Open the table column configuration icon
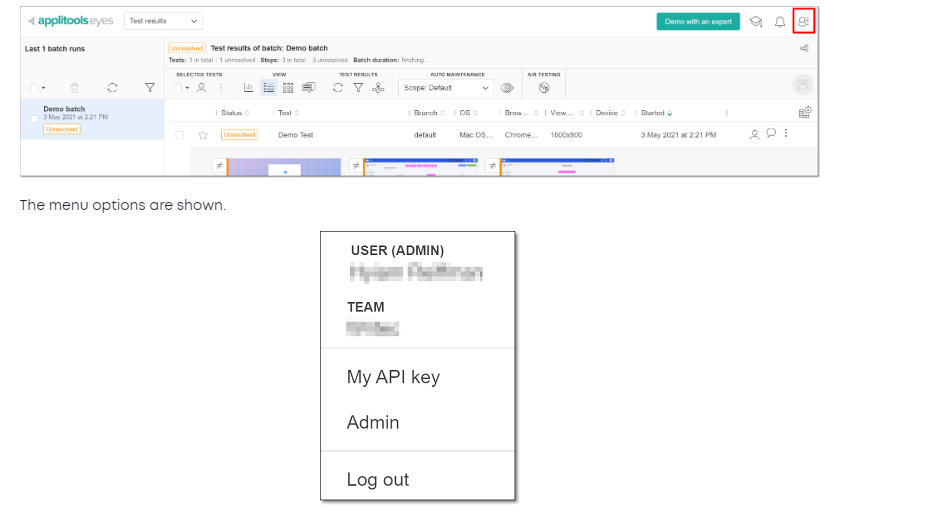Image resolution: width=951 pixels, height=521 pixels. click(805, 112)
